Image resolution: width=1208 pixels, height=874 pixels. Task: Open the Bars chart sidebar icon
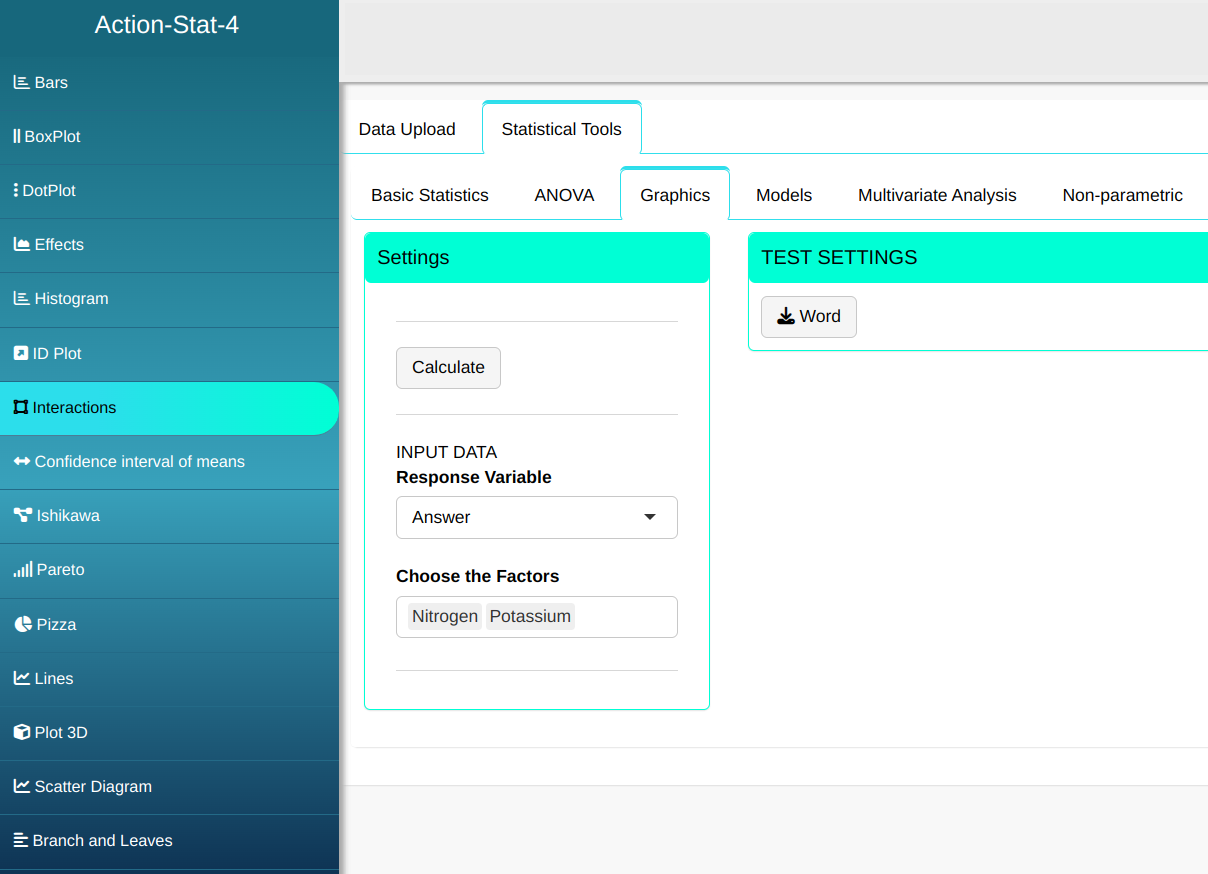pyautogui.click(x=21, y=83)
